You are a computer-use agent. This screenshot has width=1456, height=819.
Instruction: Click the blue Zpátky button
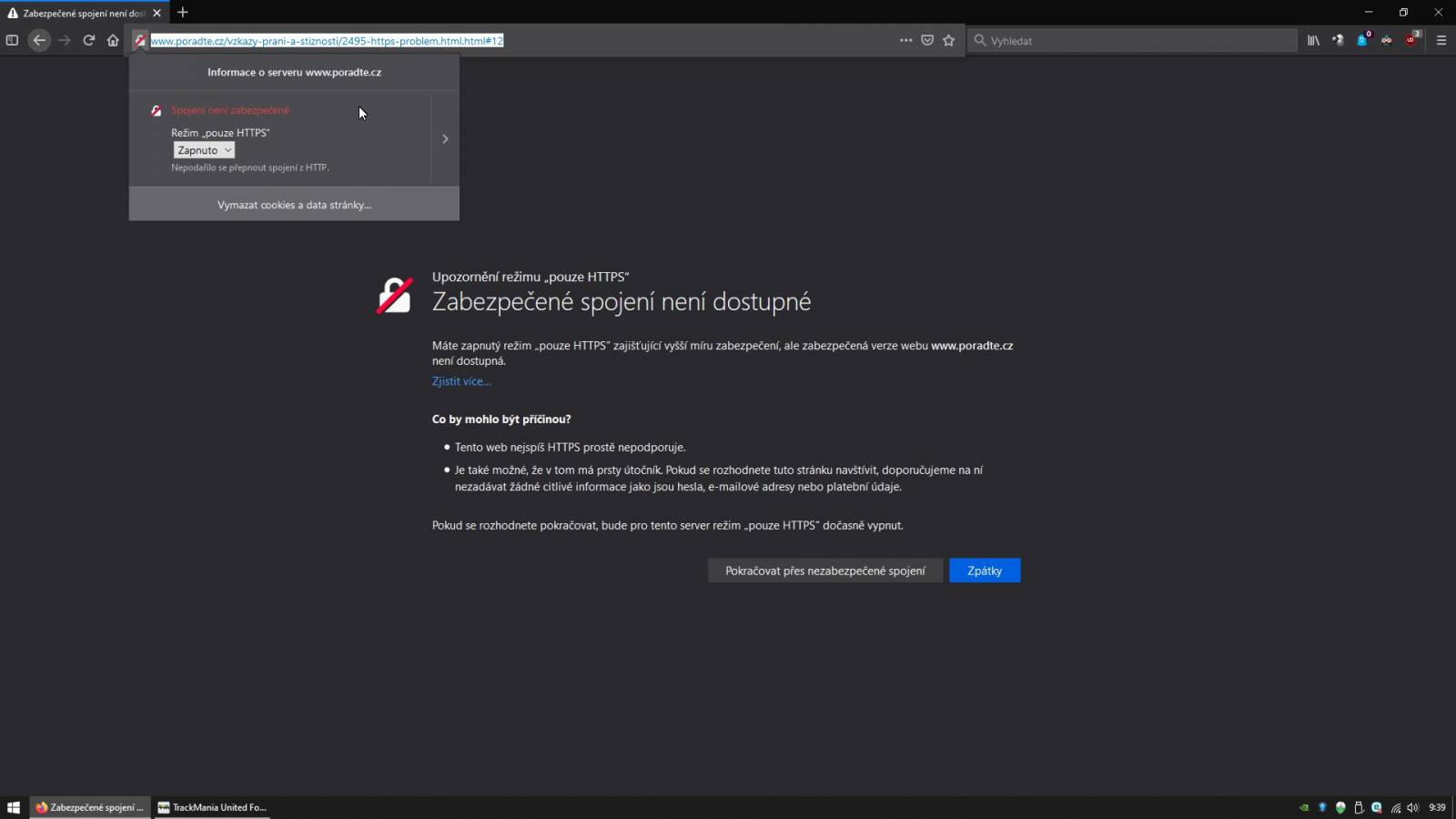[x=985, y=571]
